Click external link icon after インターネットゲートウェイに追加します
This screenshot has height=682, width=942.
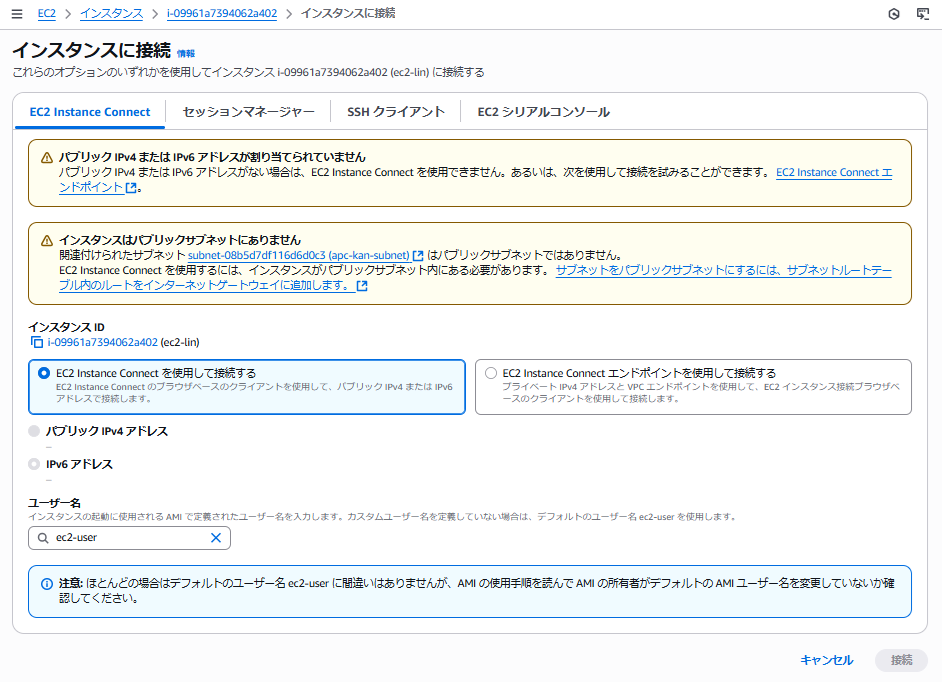pos(362,286)
